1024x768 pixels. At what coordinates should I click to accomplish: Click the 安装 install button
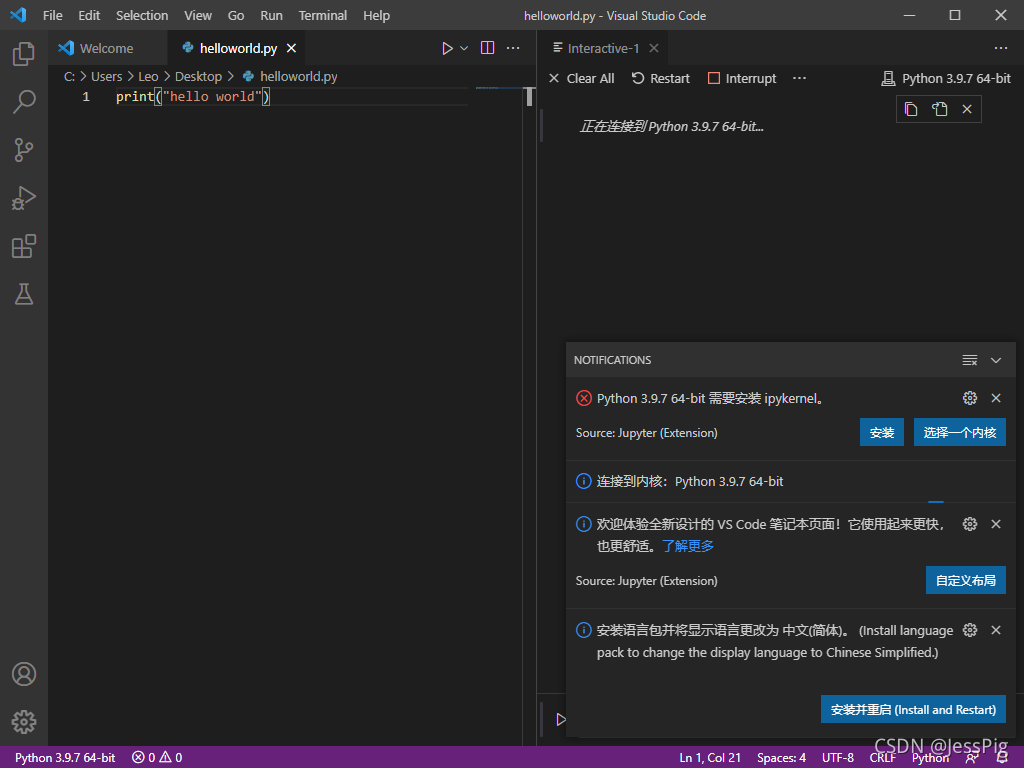(882, 432)
